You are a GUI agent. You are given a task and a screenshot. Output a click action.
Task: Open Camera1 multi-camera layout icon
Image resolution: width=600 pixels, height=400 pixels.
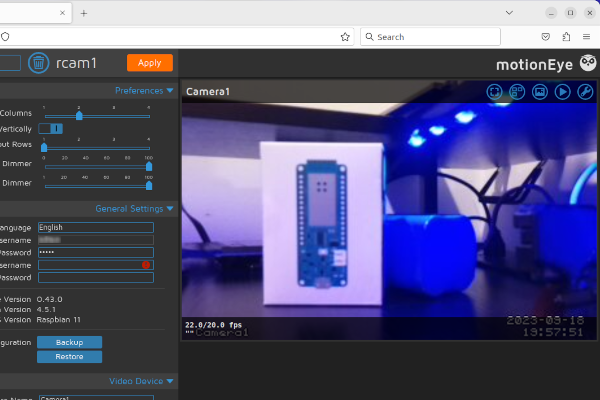pos(517,92)
